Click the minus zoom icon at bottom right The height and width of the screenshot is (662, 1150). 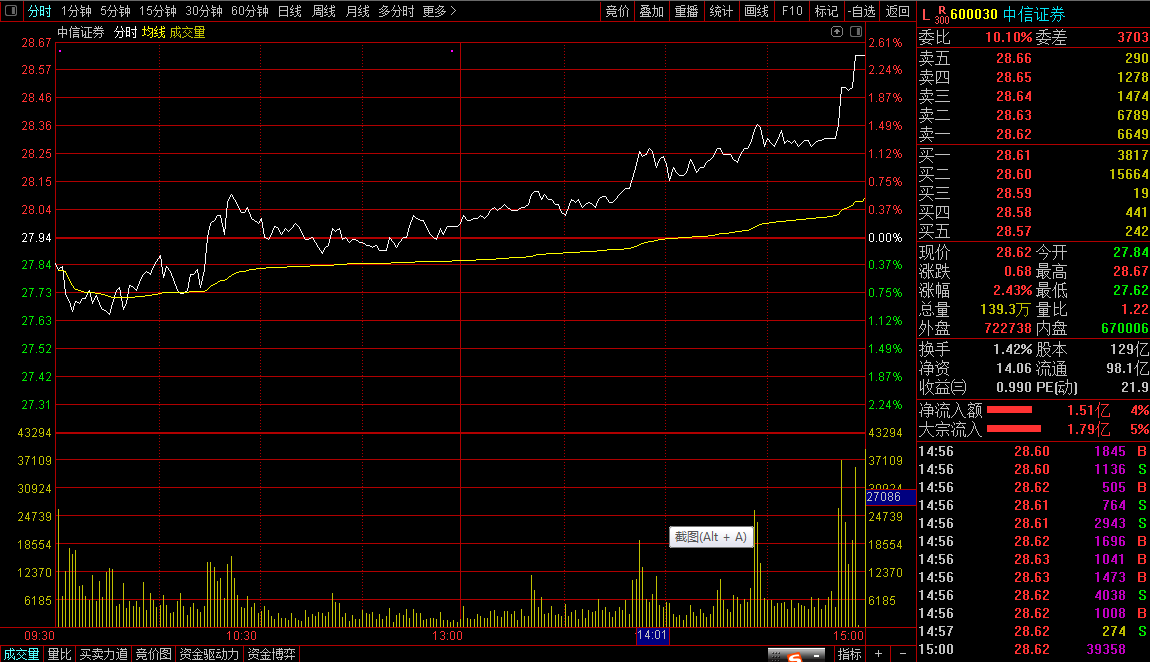(903, 653)
